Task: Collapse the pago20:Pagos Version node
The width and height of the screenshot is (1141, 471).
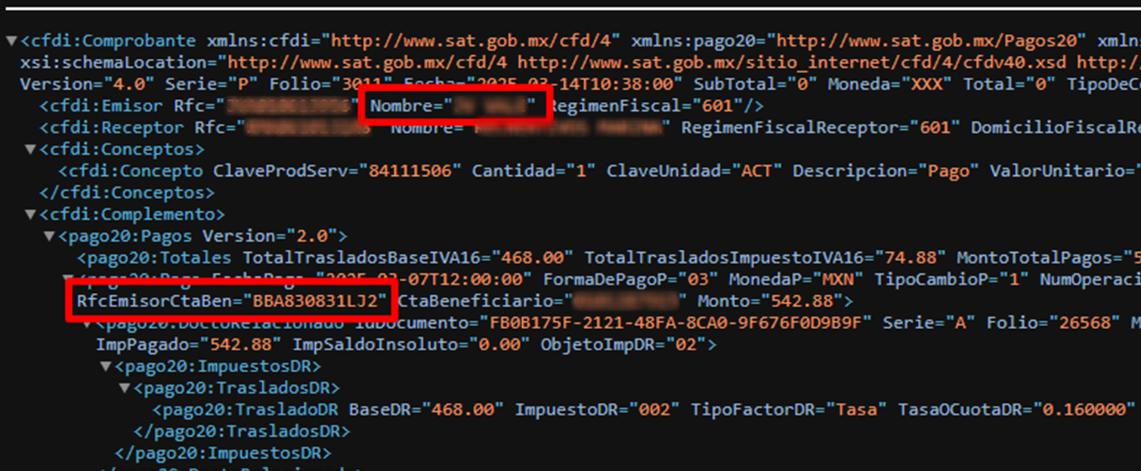Action: [x=49, y=237]
